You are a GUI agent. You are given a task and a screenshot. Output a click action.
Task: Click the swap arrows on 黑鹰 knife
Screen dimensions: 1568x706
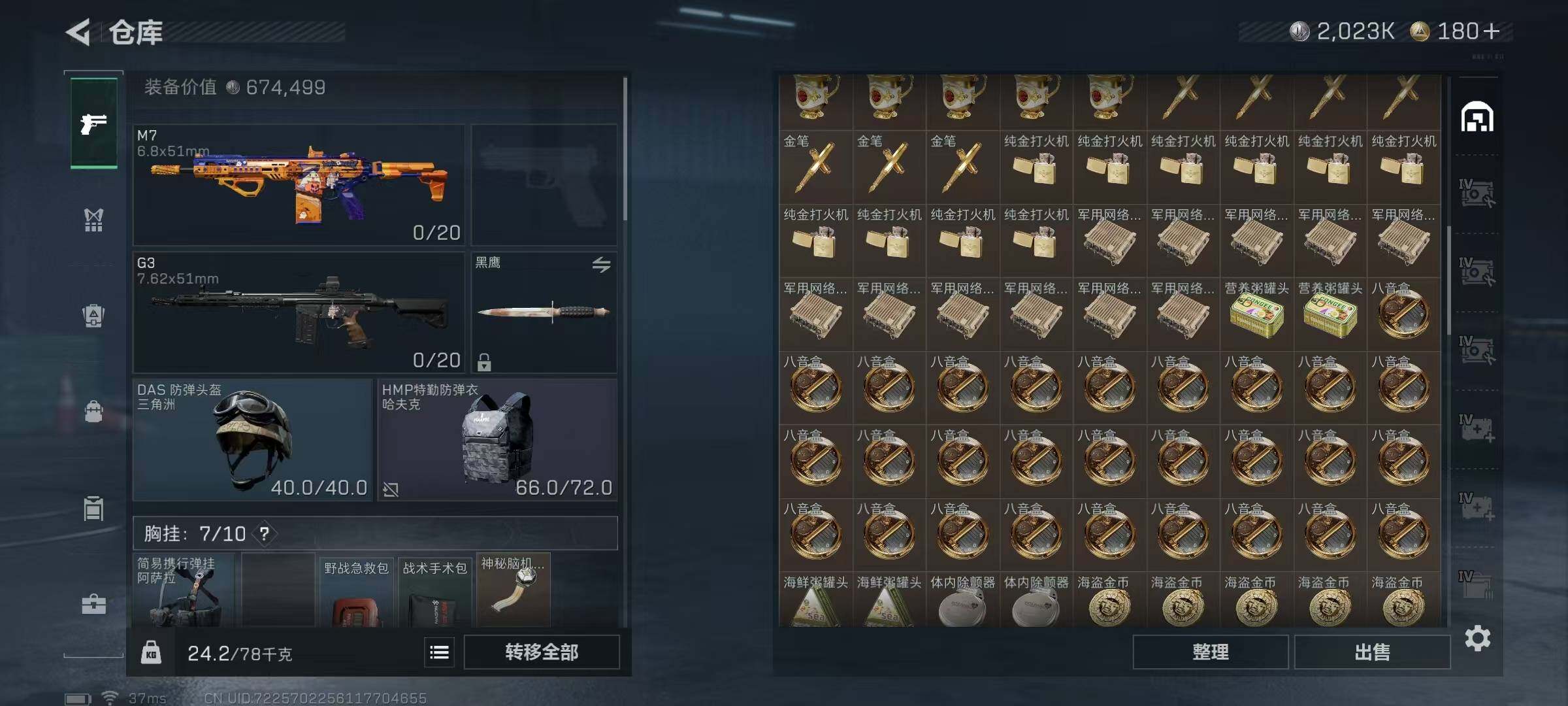click(601, 265)
